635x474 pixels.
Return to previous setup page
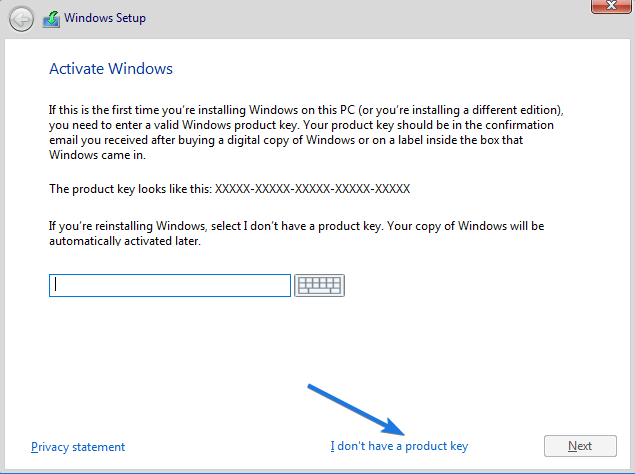click(21, 19)
